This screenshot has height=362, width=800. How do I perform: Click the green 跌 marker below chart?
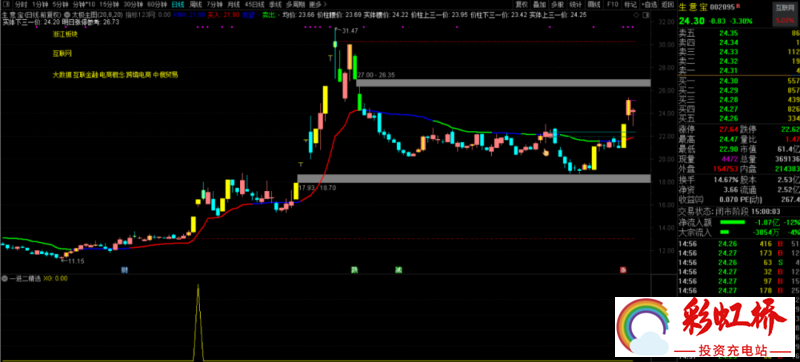[x=354, y=269]
